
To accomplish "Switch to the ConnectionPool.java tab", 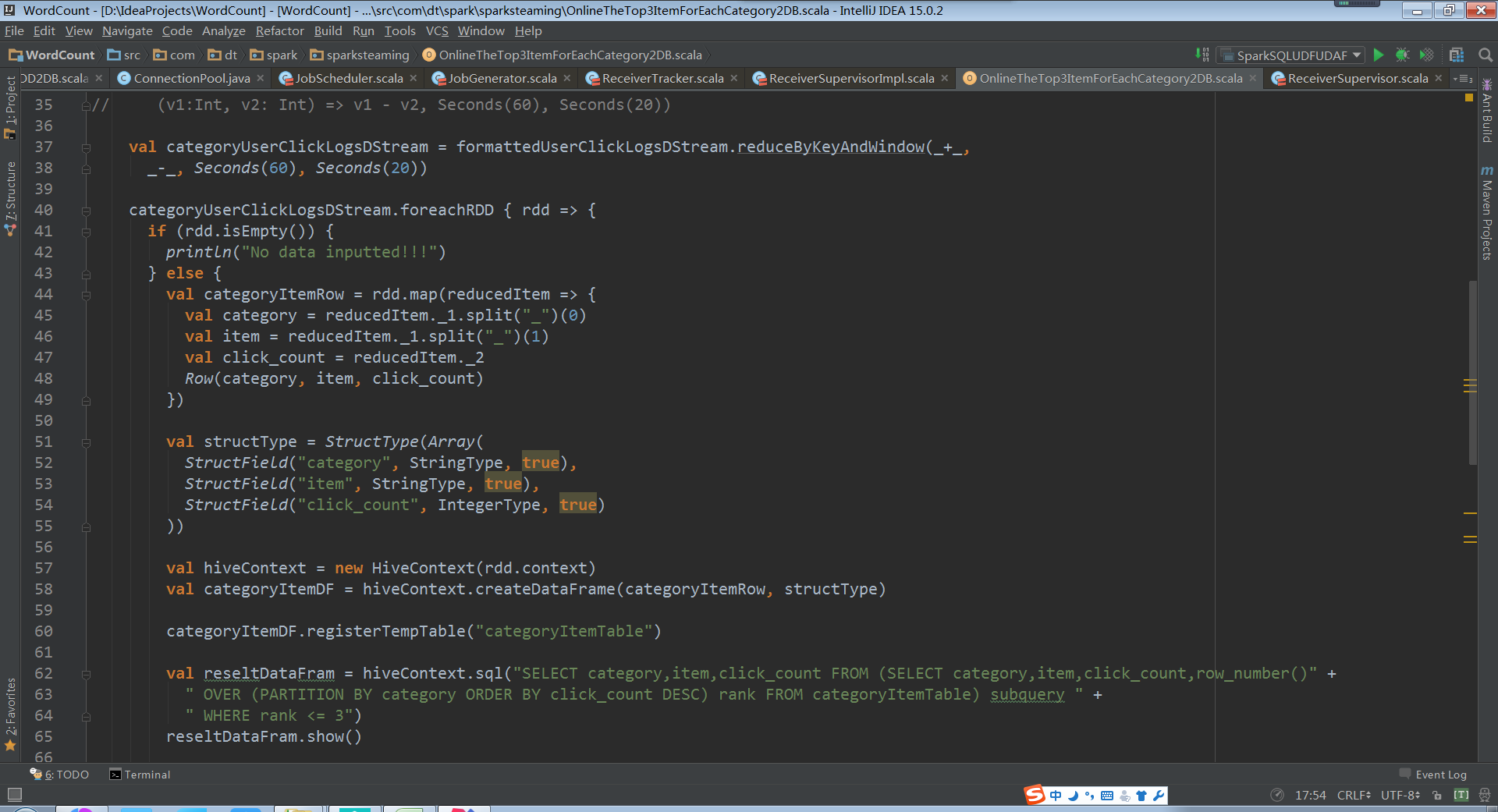I will tap(191, 78).
